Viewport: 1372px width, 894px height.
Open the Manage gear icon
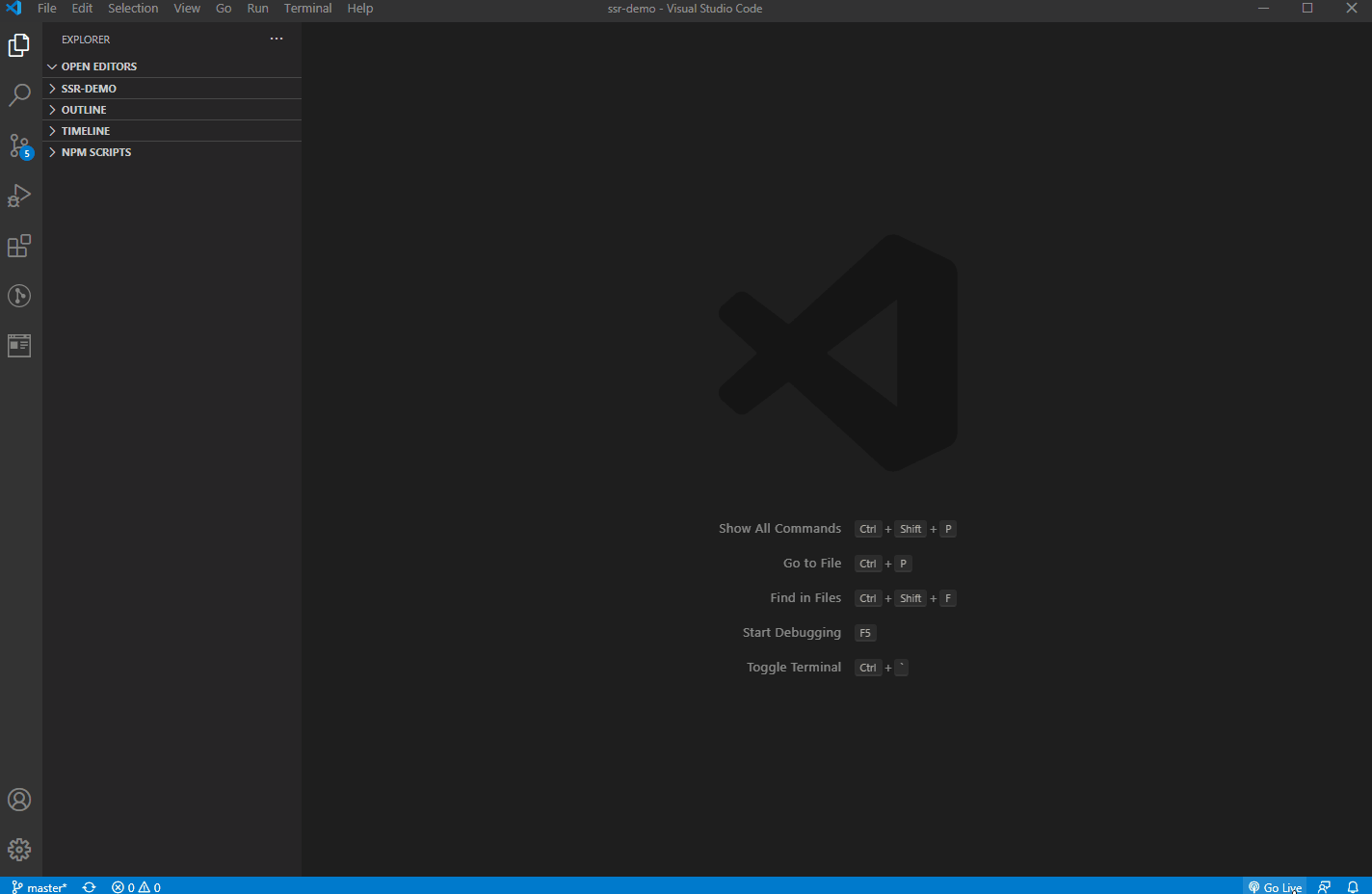pos(19,850)
